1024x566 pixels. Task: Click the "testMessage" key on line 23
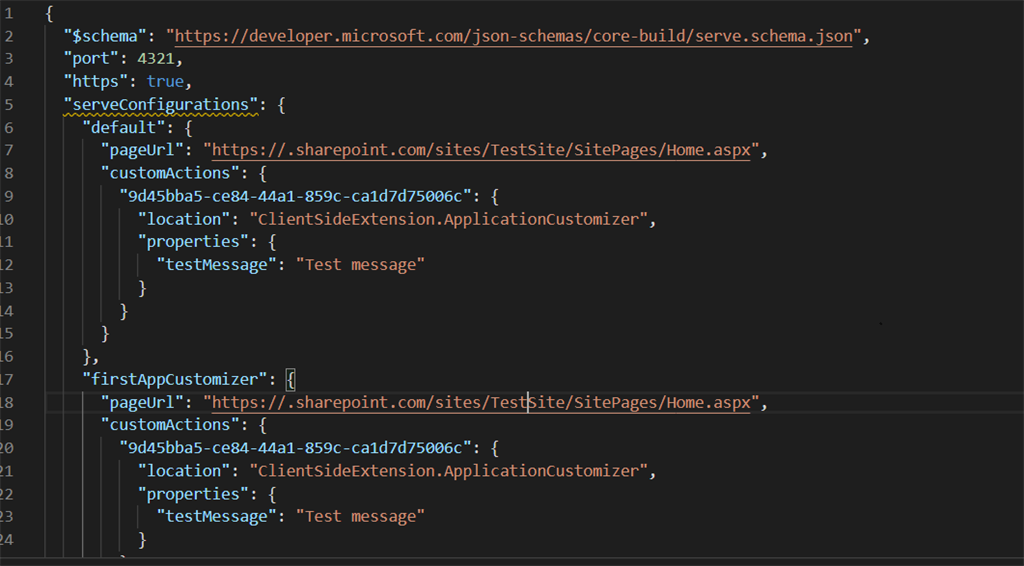[216, 517]
